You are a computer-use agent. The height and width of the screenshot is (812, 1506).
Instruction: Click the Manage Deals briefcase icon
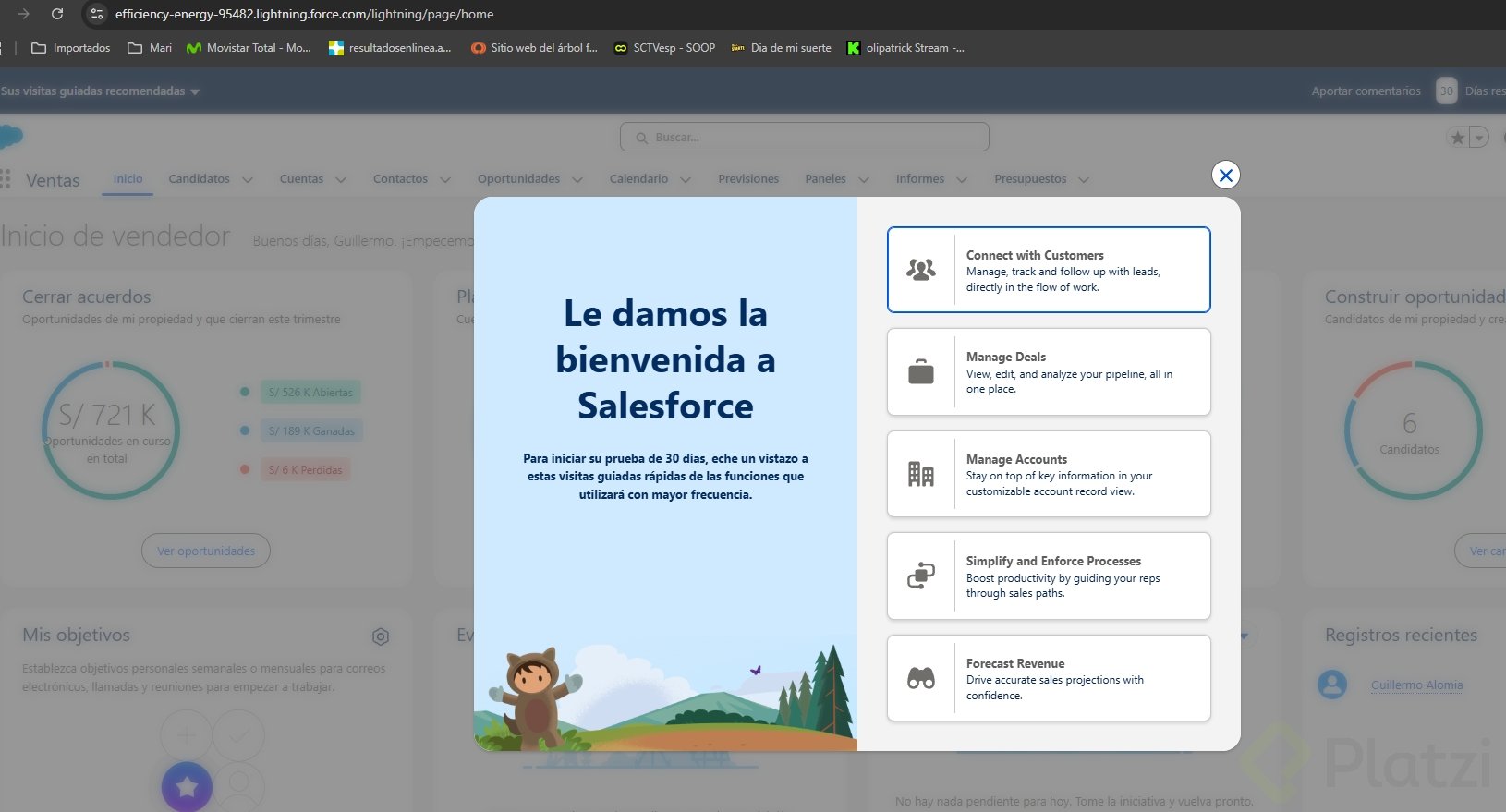pyautogui.click(x=921, y=372)
